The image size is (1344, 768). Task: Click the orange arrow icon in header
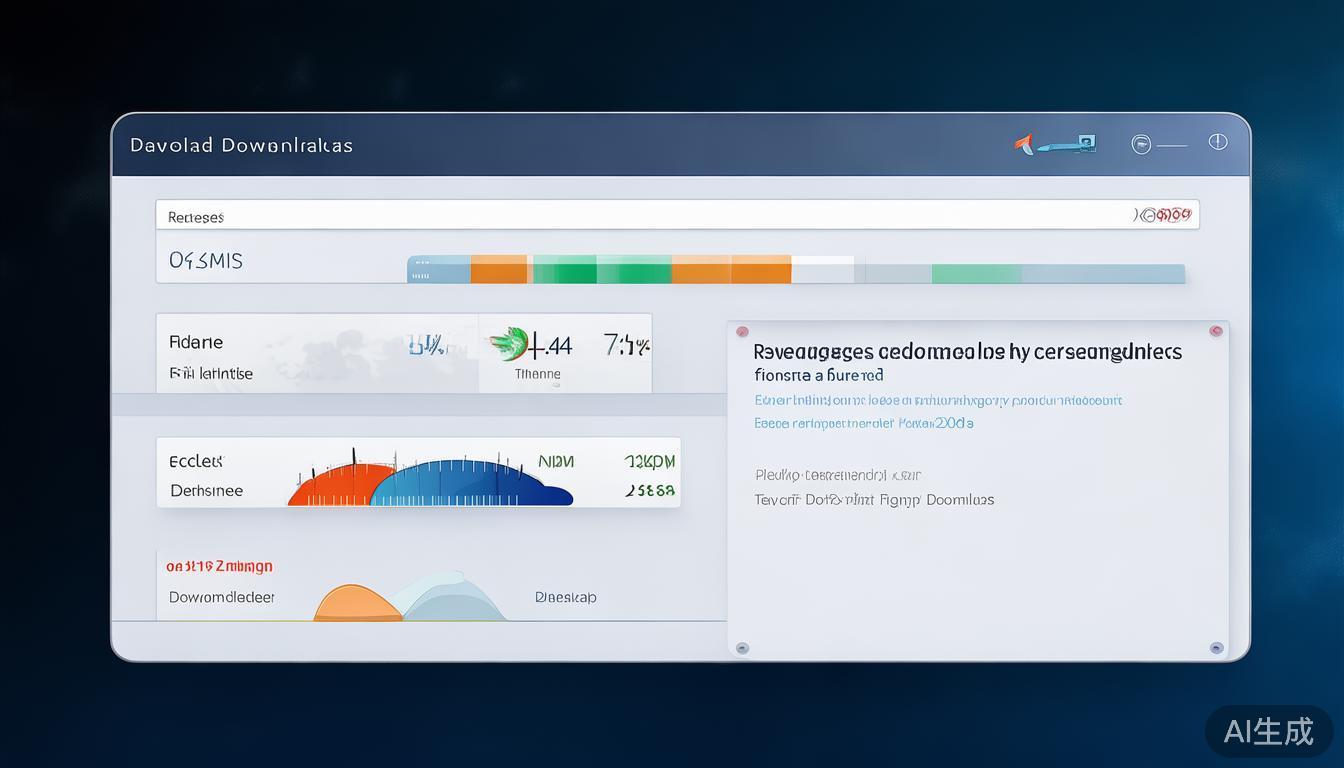point(1024,144)
